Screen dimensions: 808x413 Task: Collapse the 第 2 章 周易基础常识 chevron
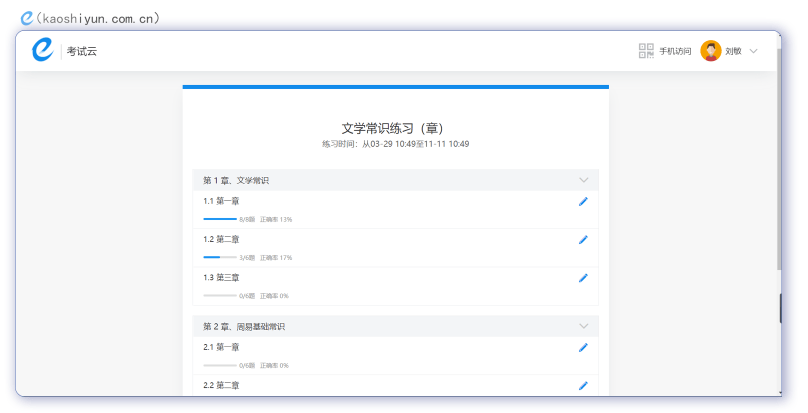[584, 326]
